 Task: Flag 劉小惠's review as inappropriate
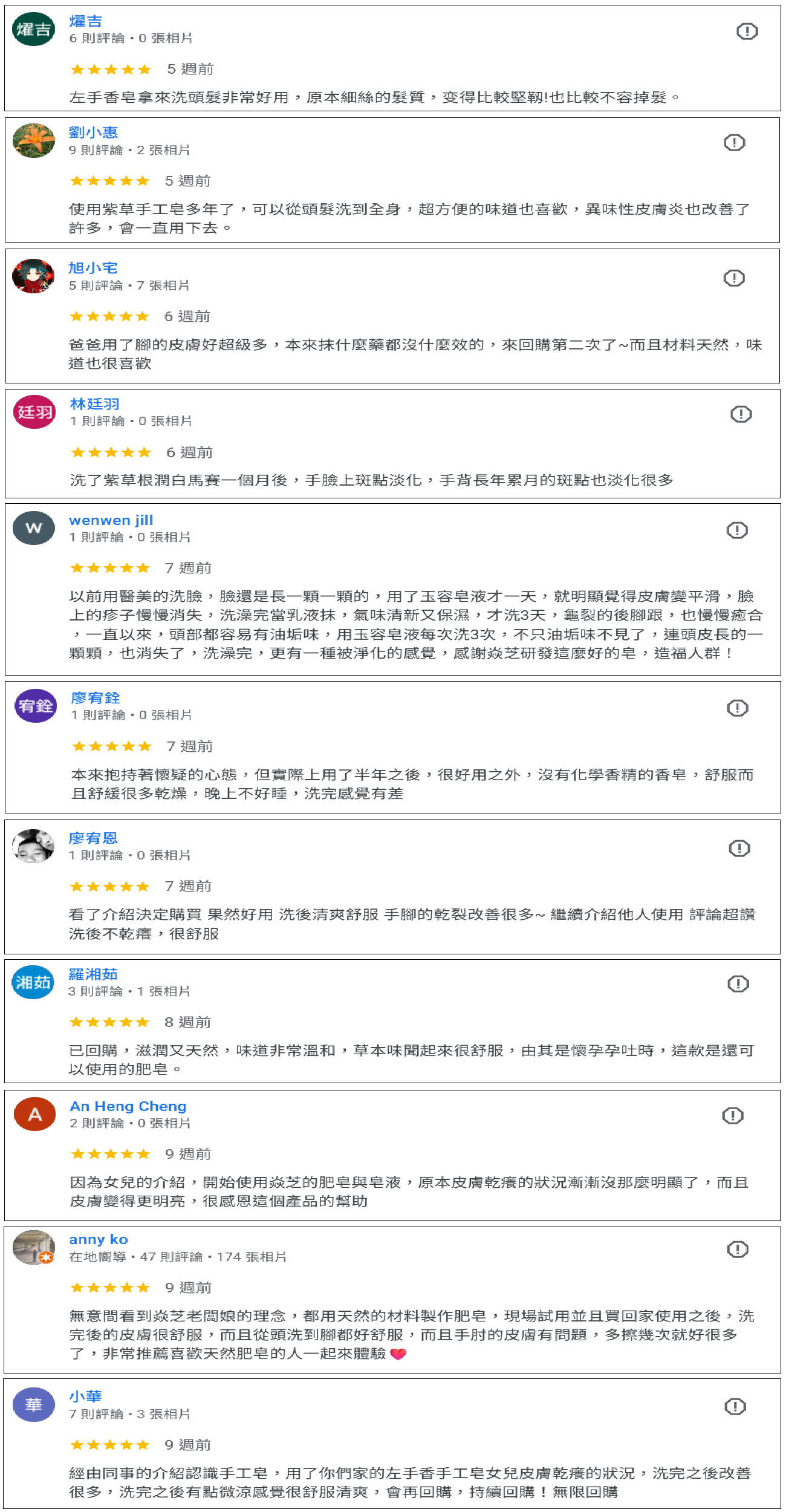pyautogui.click(x=734, y=143)
